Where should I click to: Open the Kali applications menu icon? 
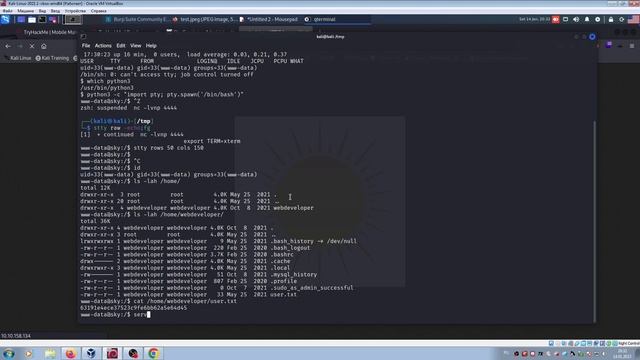point(5,19)
